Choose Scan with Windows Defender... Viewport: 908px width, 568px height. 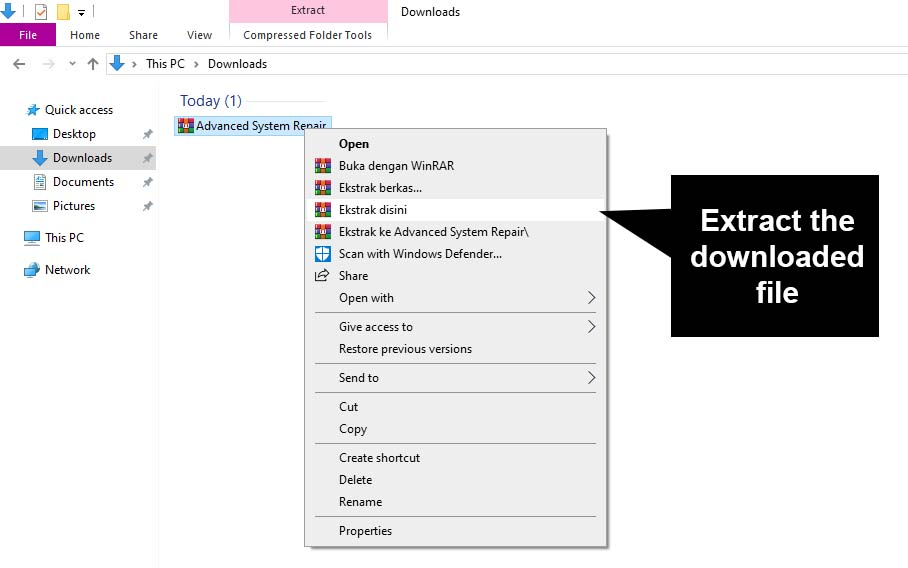(455, 254)
